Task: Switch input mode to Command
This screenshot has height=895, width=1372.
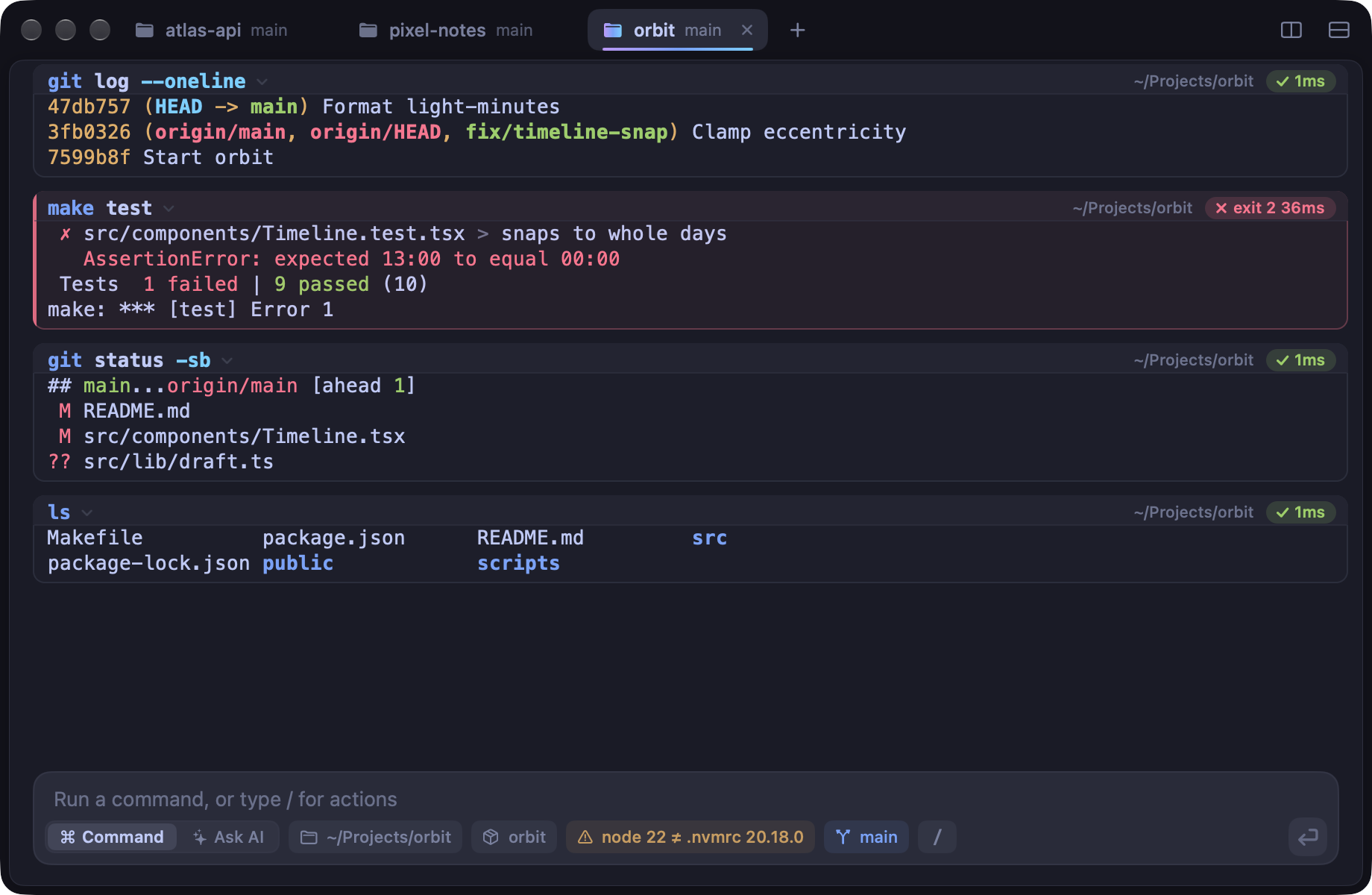Action: [112, 837]
